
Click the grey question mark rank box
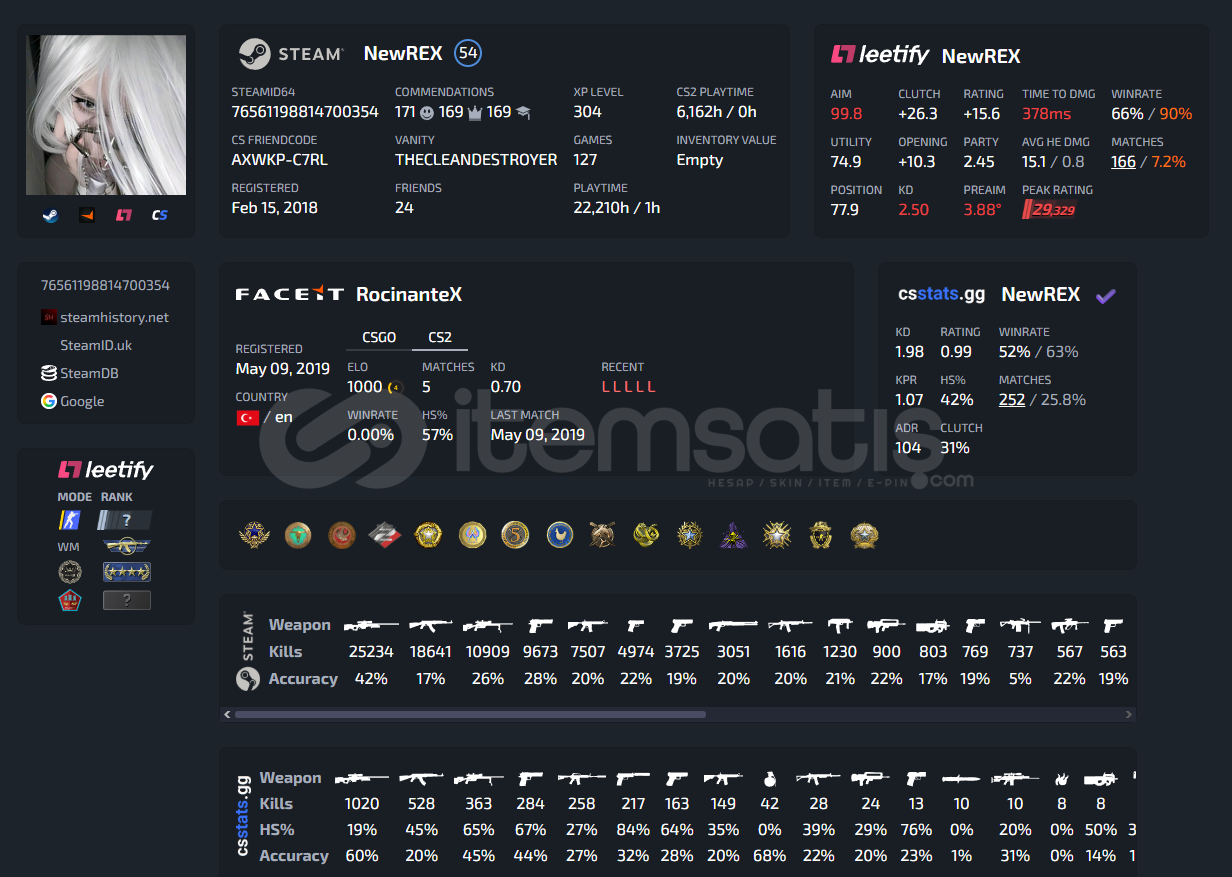pos(126,600)
